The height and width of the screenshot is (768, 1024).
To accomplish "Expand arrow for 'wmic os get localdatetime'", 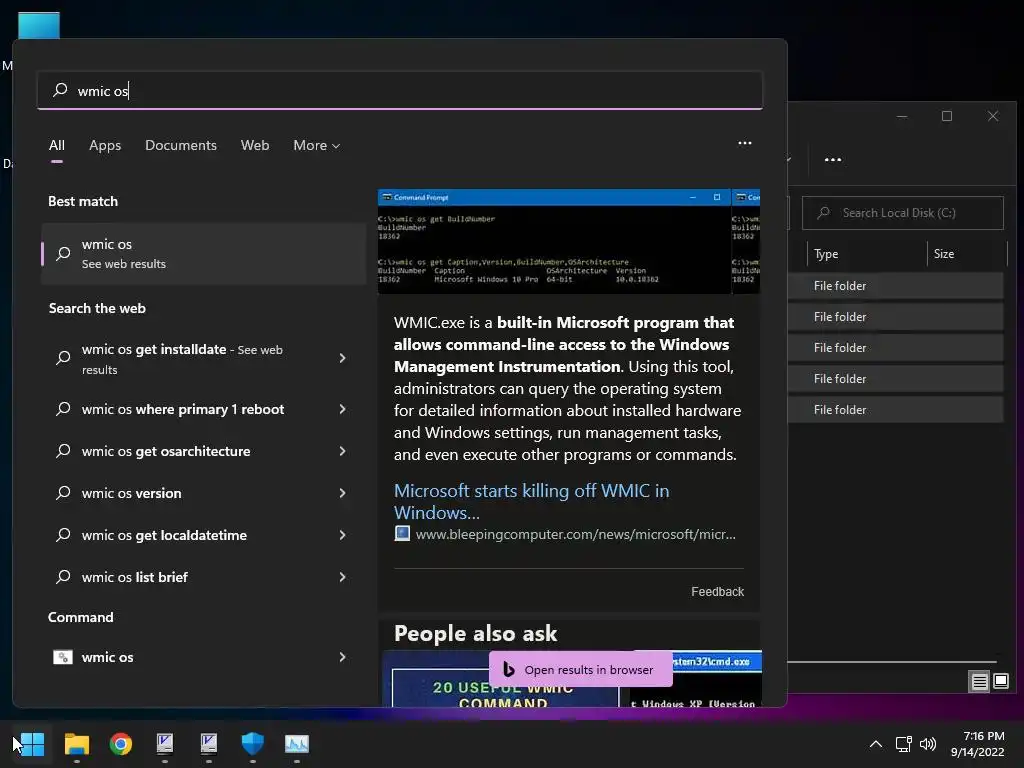I will pos(343,535).
